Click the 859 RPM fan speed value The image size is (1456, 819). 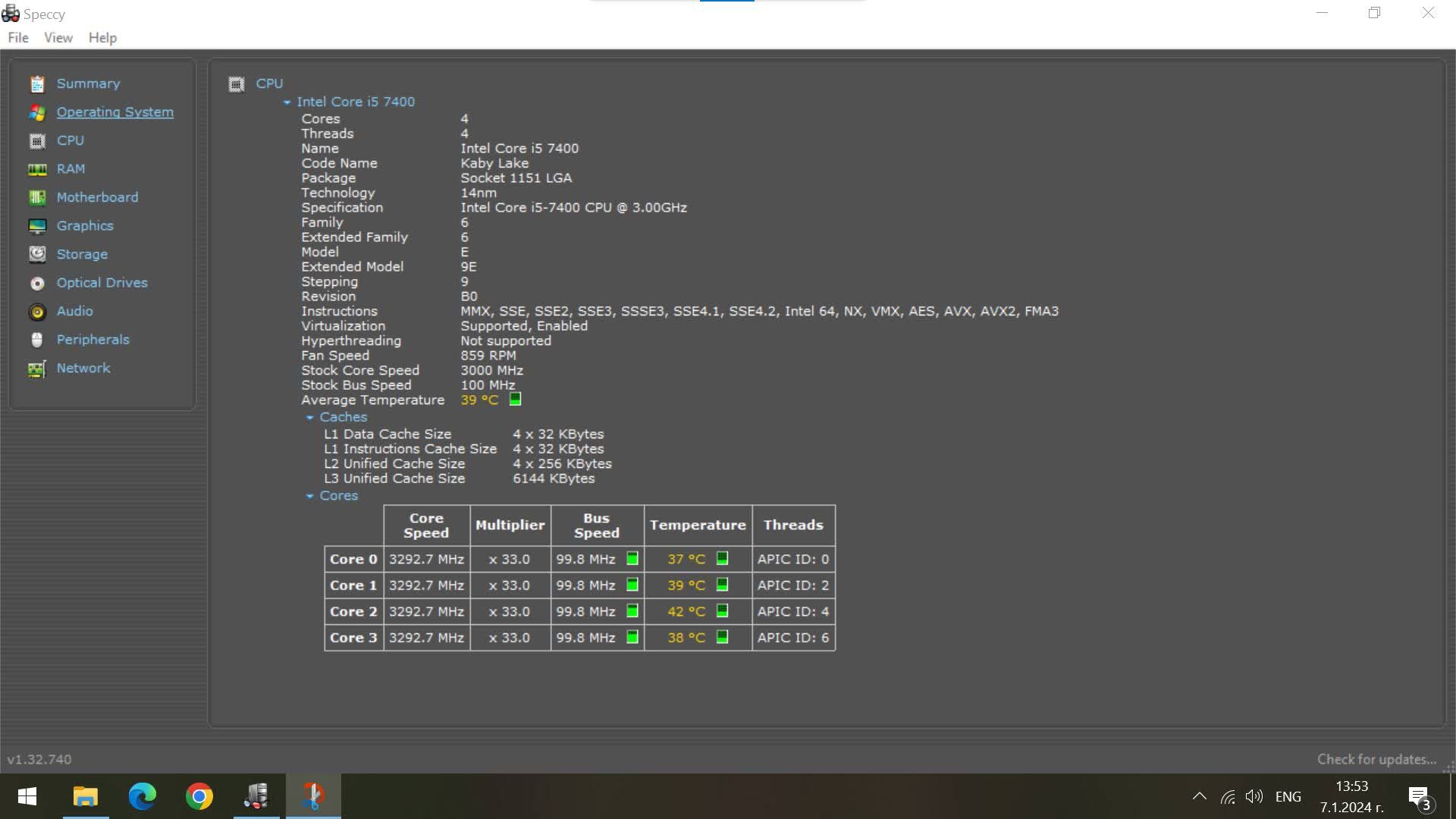(488, 356)
